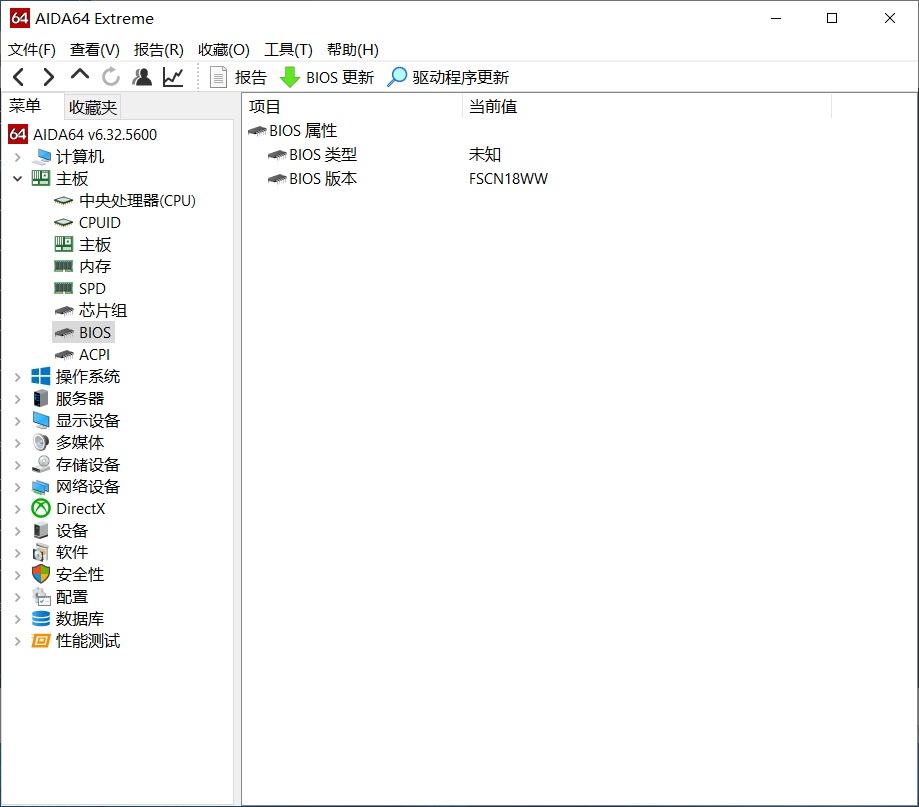Viewport: 919px width, 807px height.
Task: Click the DirectX Xbox logo icon
Action: [40, 508]
